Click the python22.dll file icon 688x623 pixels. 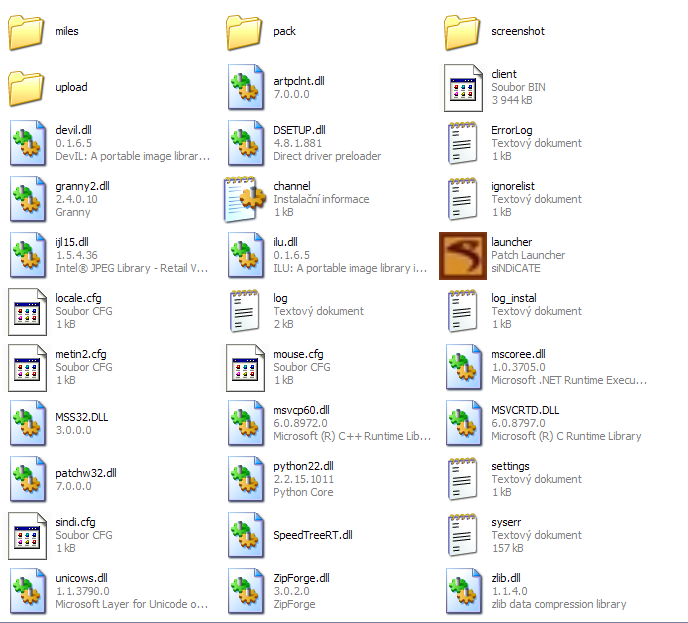(x=245, y=480)
